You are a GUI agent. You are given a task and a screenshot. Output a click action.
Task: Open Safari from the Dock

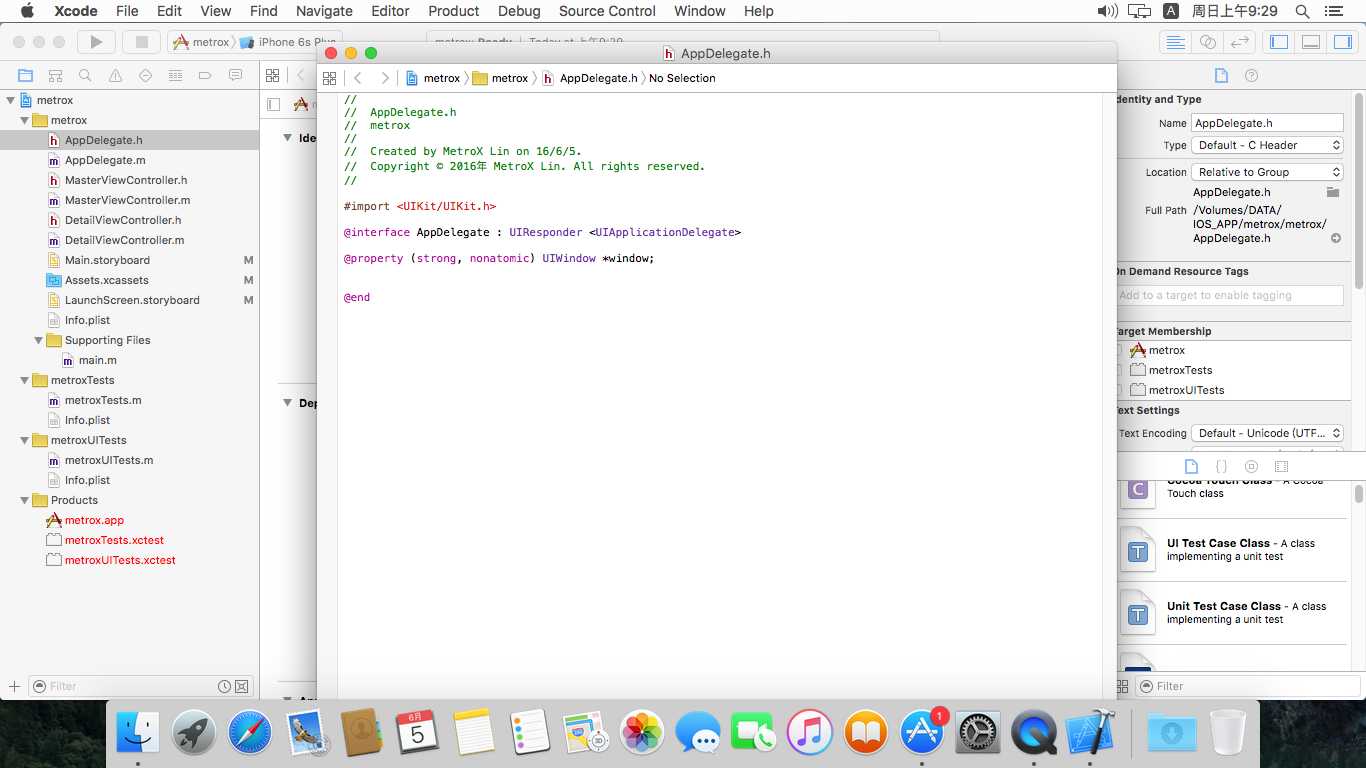[x=250, y=733]
